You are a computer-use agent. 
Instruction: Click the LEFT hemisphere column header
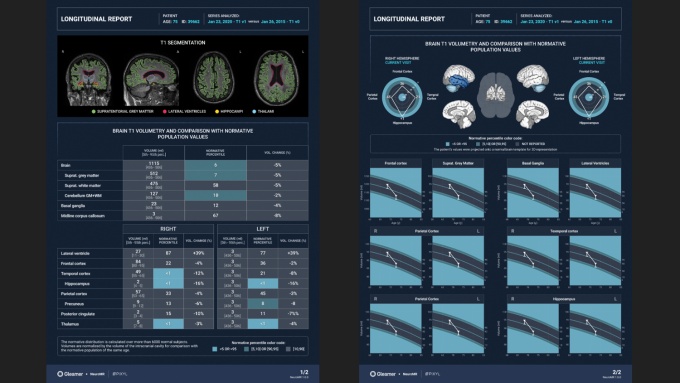[263, 229]
